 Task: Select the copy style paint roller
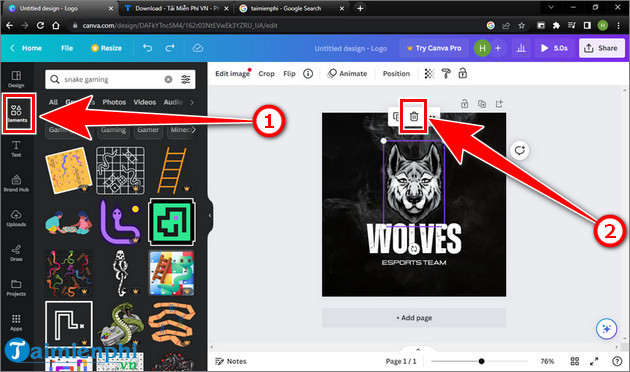(446, 74)
